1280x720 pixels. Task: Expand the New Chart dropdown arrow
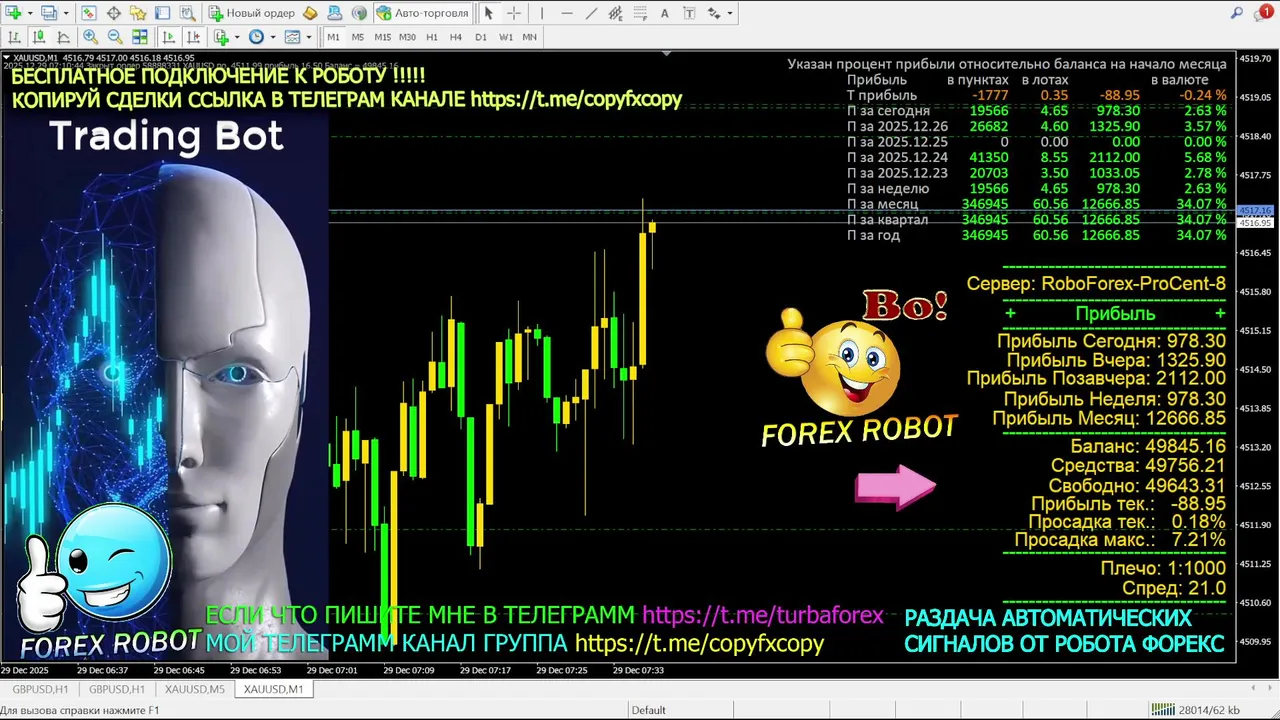tap(29, 14)
